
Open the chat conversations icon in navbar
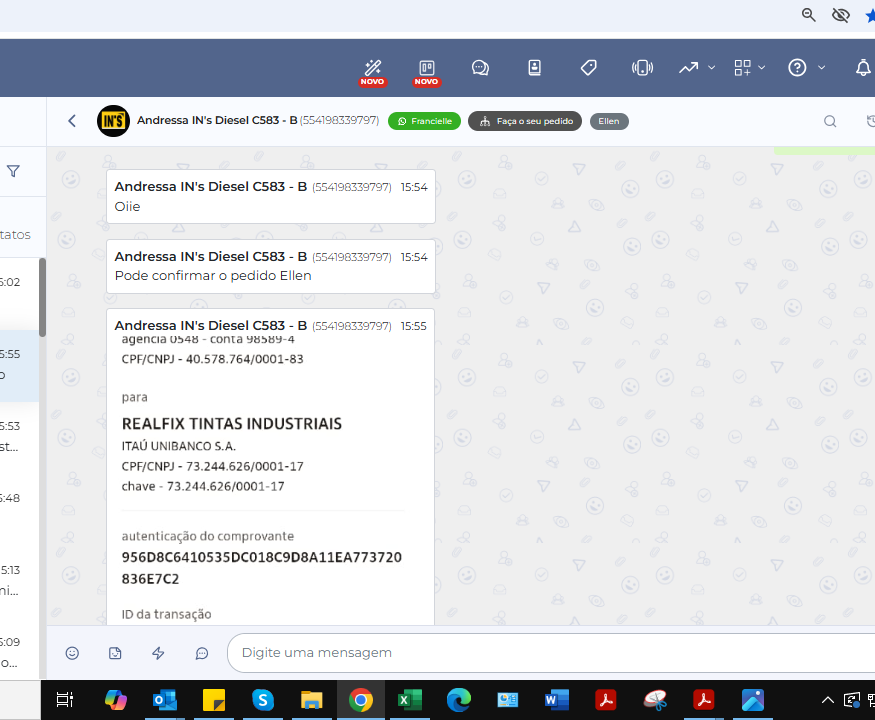point(480,68)
